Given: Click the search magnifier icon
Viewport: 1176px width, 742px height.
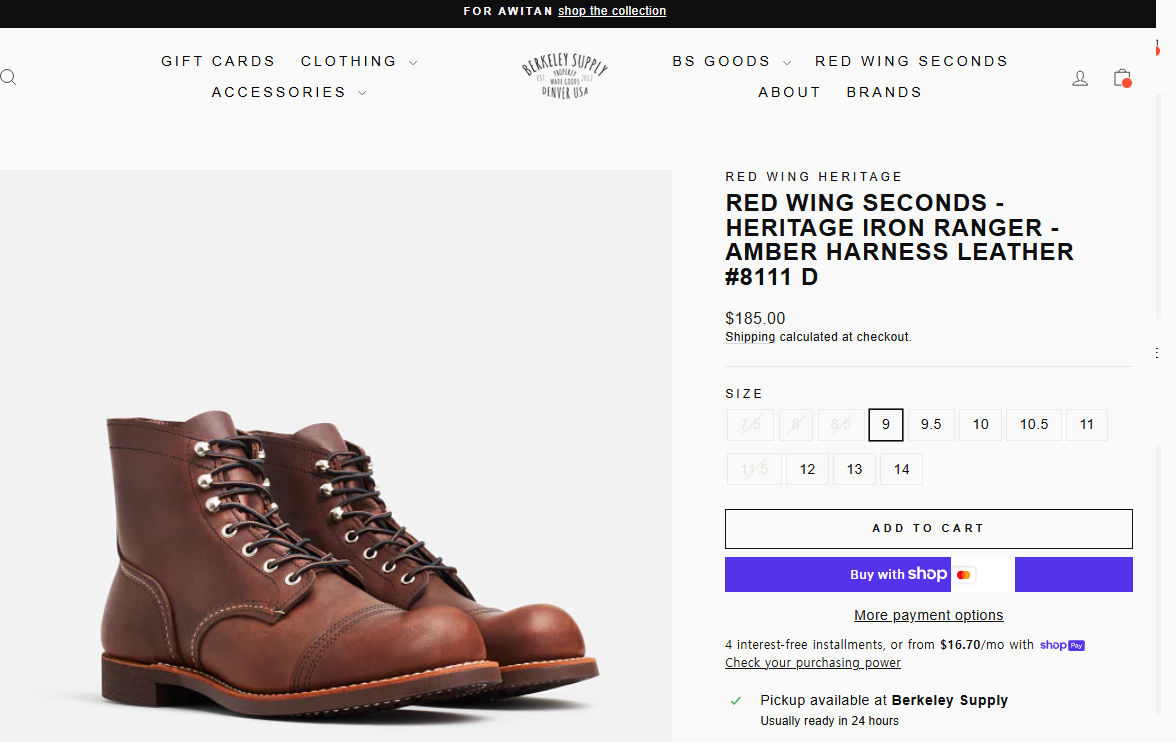Looking at the screenshot, I should (x=8, y=77).
